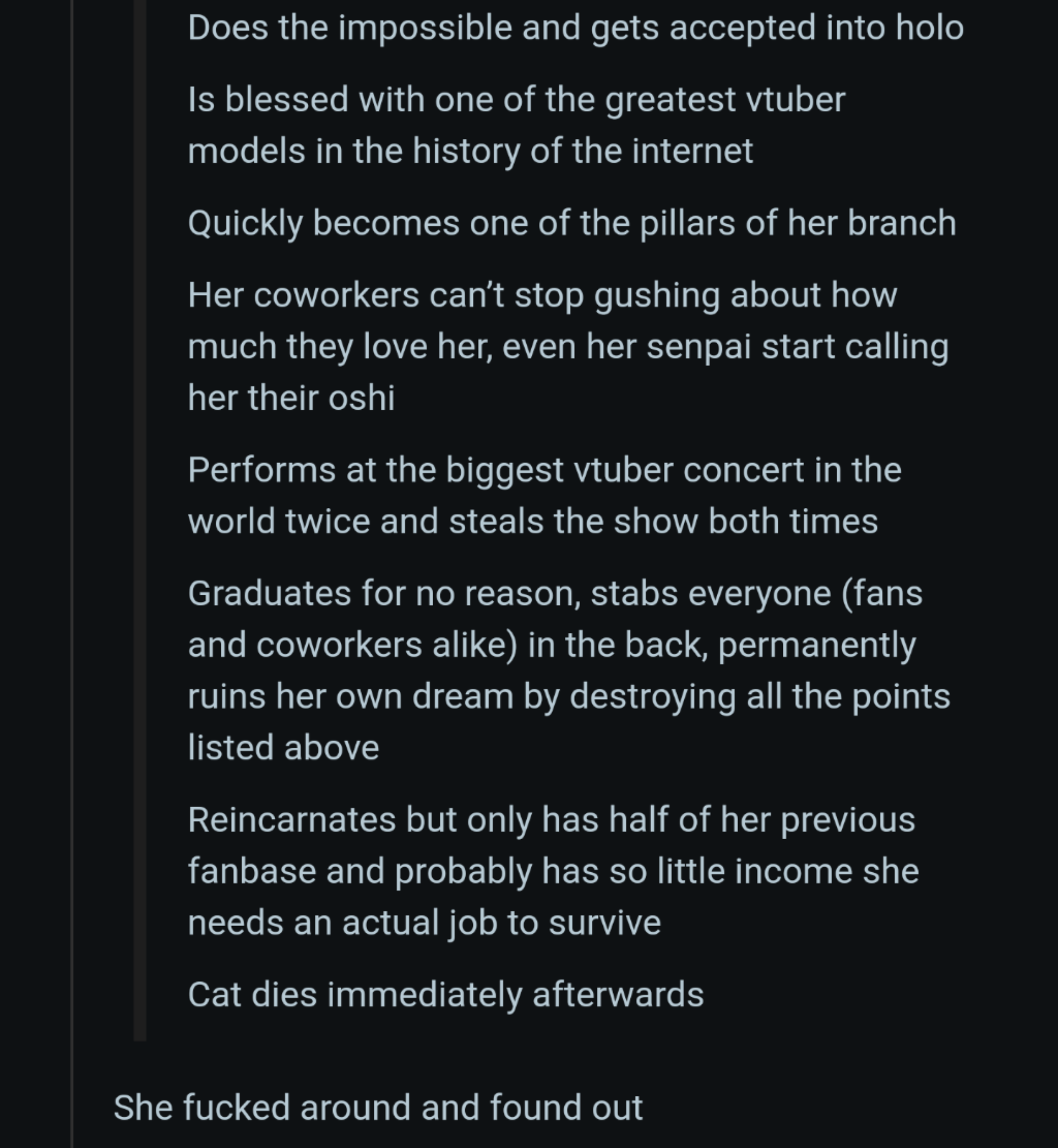Screen dimensions: 1058x1148
Task: Click the line 'and coworkers alike) in the back'
Action: pyautogui.click(x=552, y=645)
